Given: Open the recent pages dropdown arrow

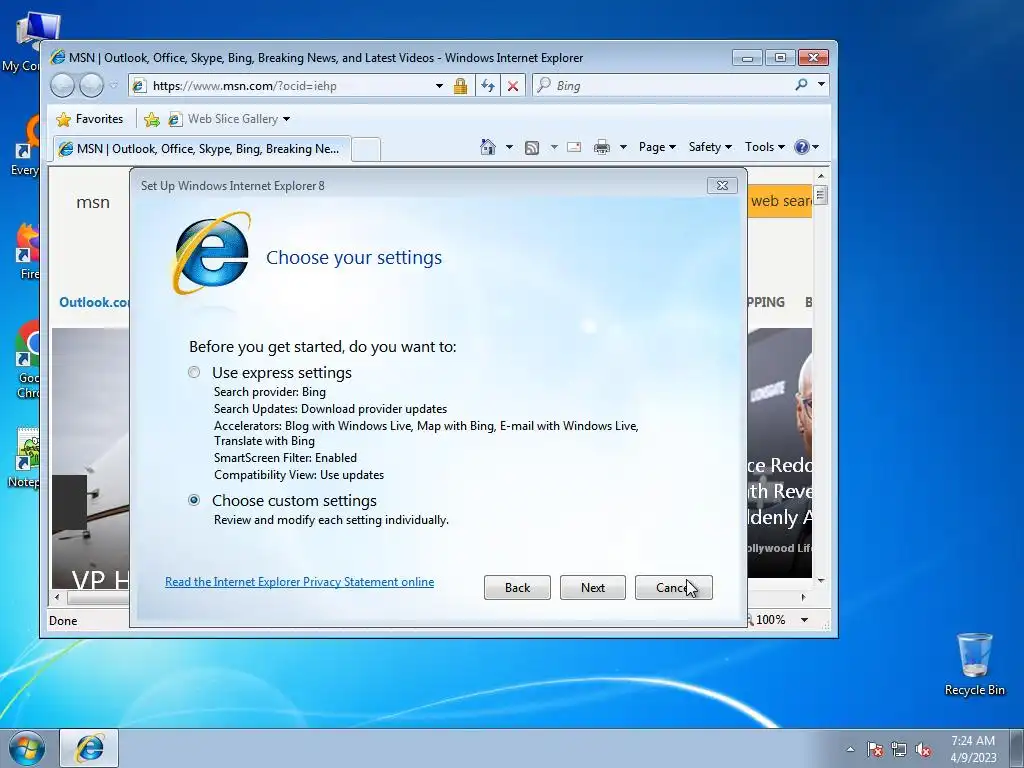Looking at the screenshot, I should click(x=114, y=85).
